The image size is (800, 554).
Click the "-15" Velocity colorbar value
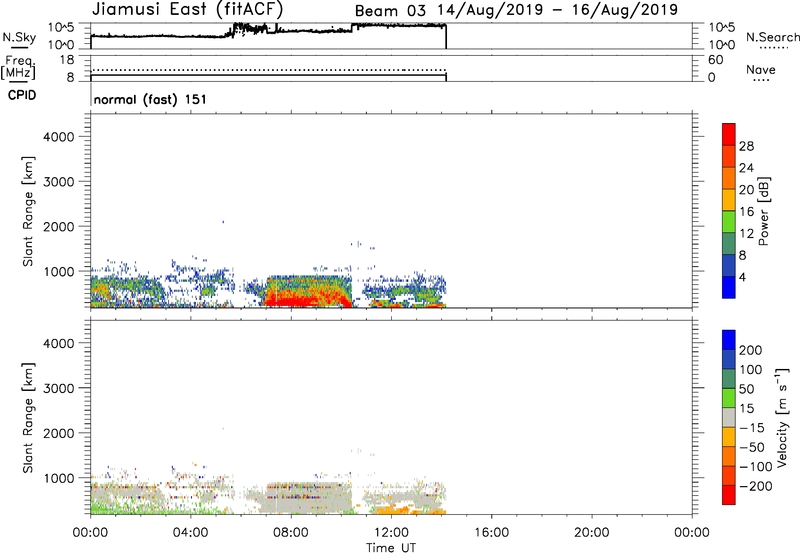[752, 428]
